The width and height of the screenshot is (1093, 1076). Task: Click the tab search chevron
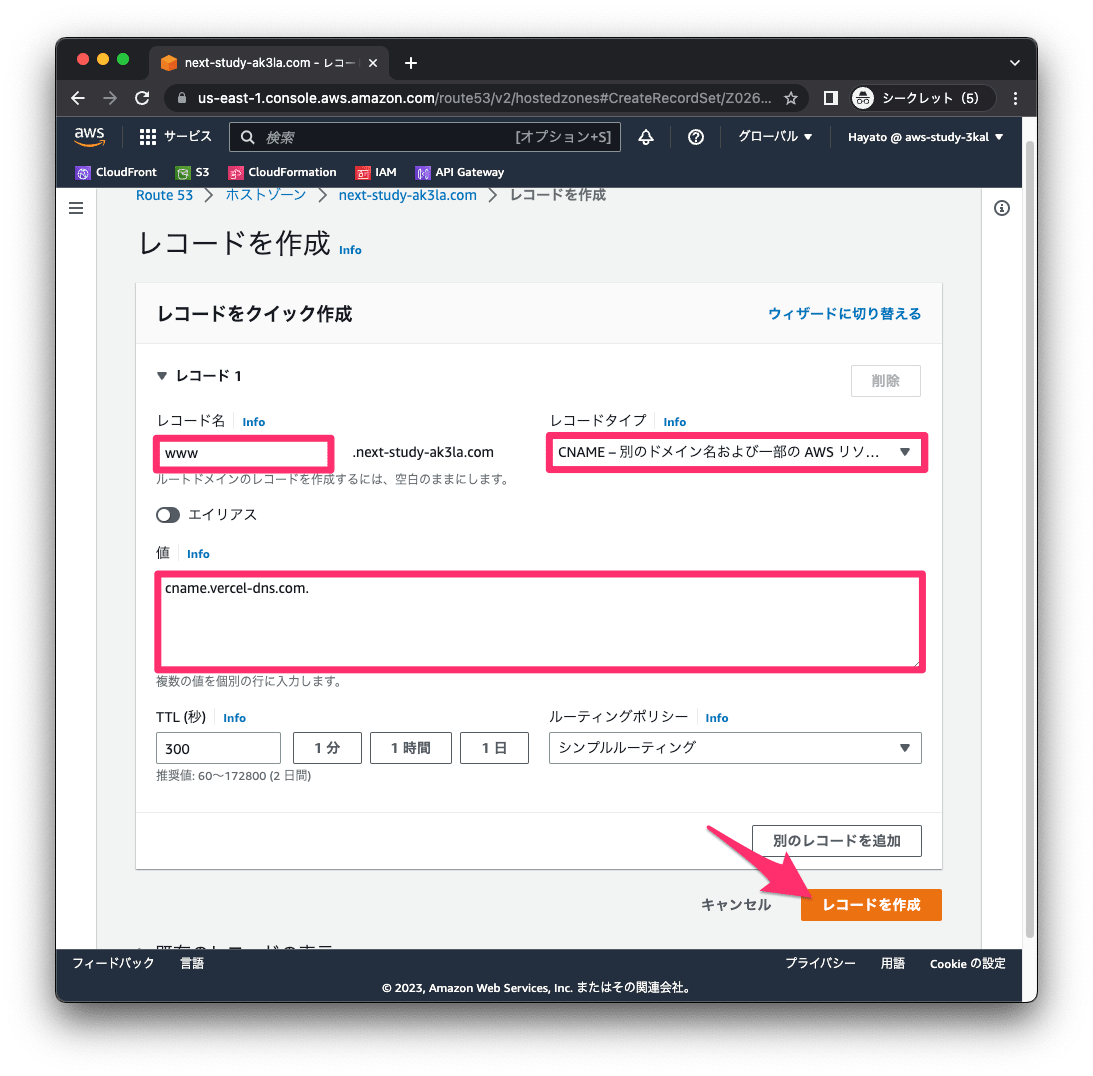click(1015, 63)
